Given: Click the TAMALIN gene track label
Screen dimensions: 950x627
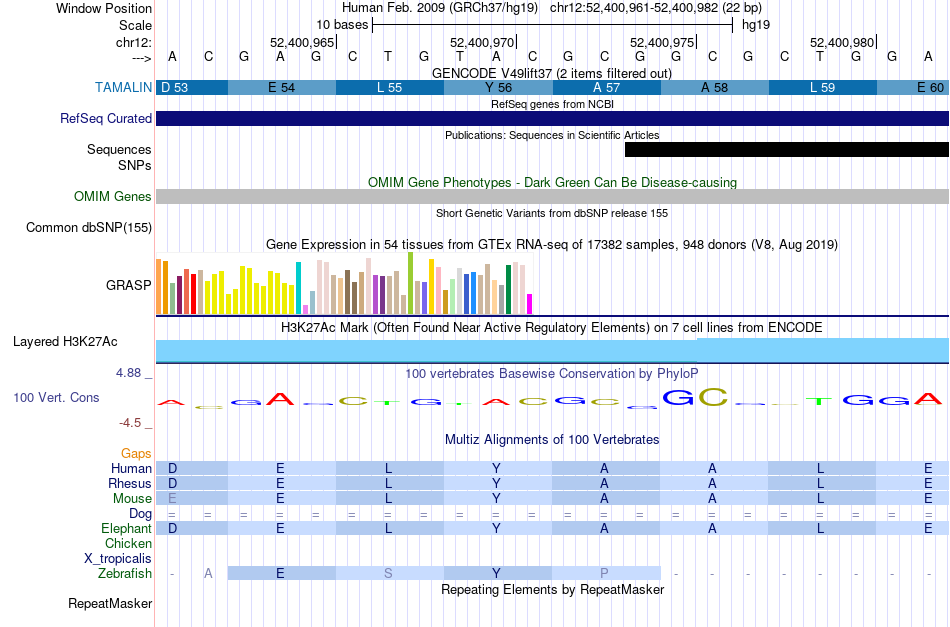Looking at the screenshot, I should click(x=123, y=87).
